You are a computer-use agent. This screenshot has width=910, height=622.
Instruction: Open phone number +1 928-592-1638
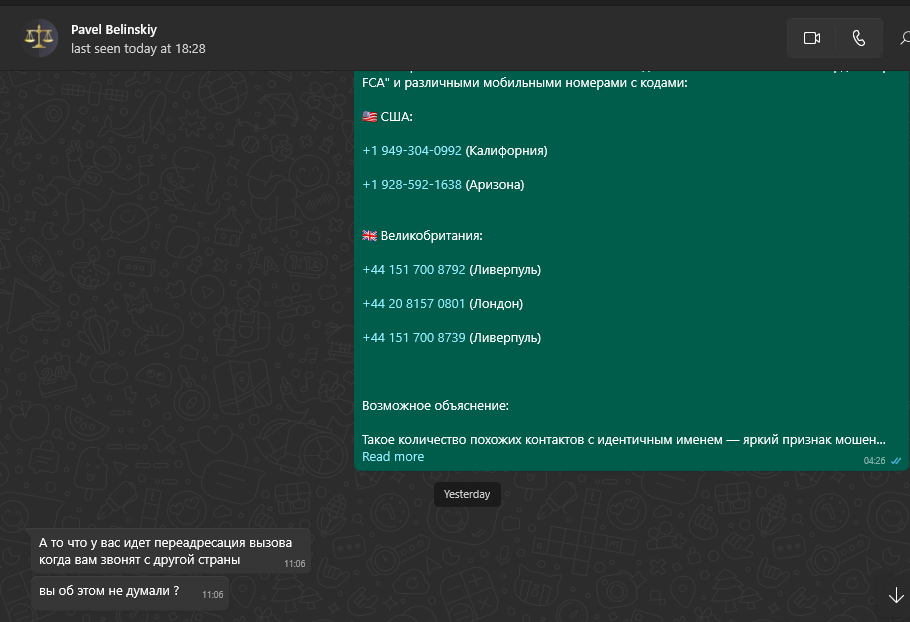coord(412,185)
